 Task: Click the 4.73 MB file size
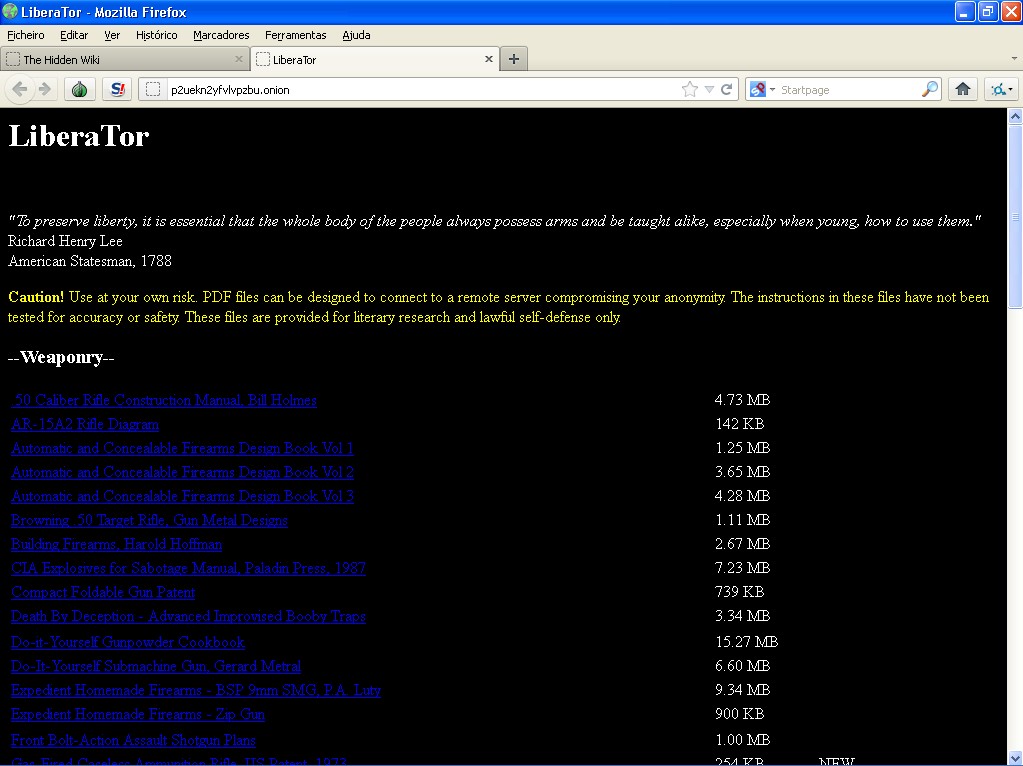tap(742, 400)
